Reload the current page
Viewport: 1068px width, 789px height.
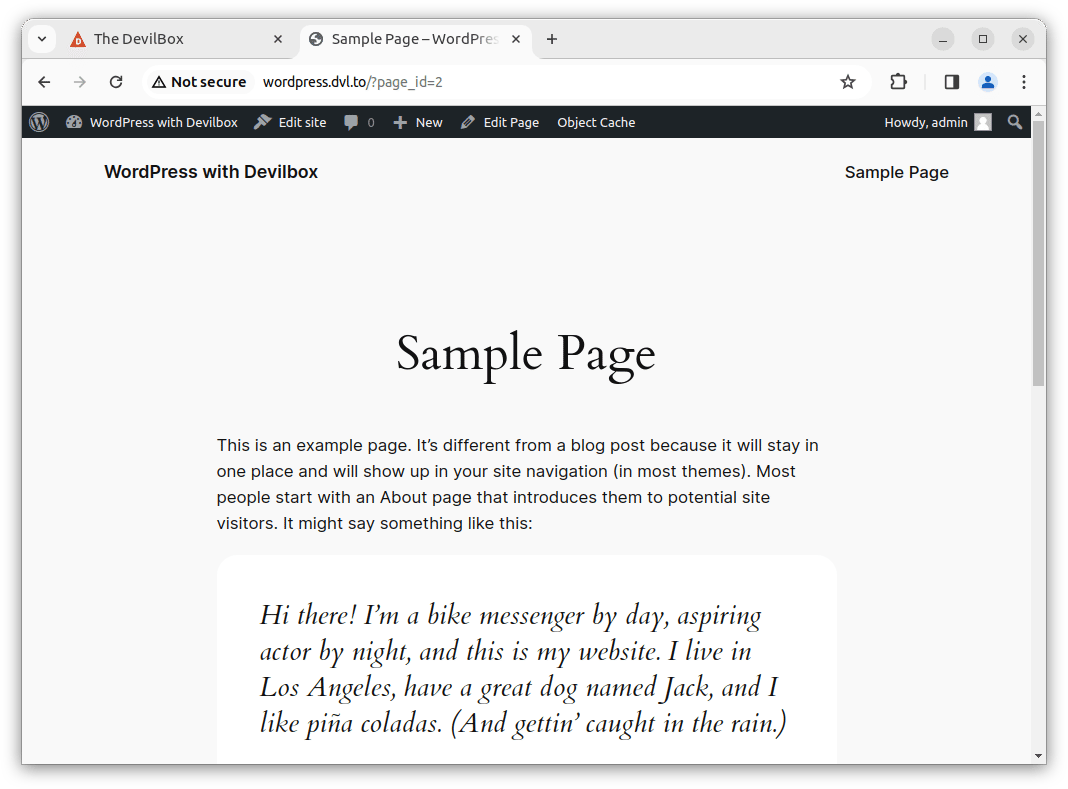[x=116, y=82]
